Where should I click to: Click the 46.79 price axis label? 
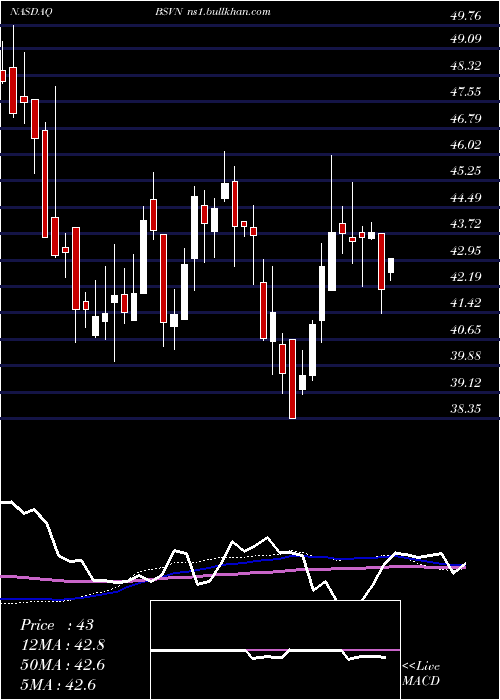[x=466, y=119]
